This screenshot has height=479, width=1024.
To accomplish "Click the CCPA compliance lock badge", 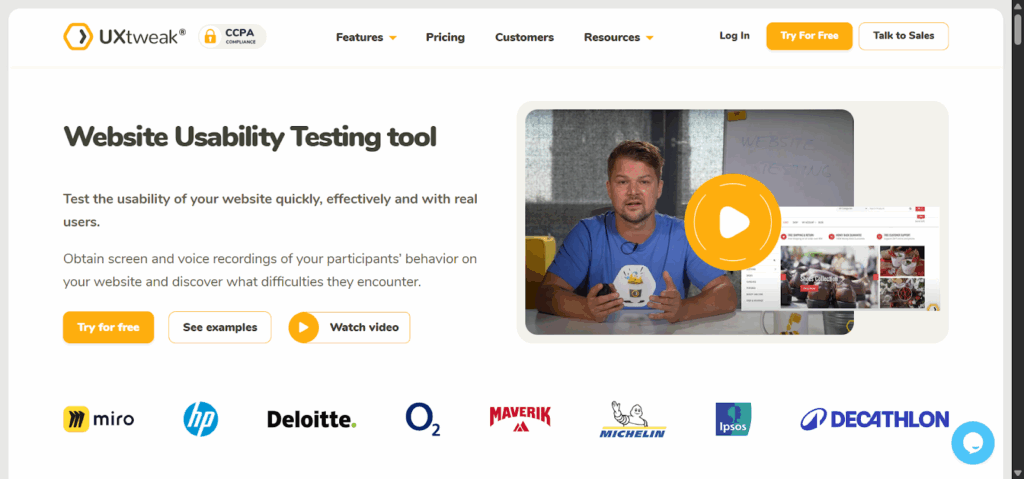I will tap(232, 37).
